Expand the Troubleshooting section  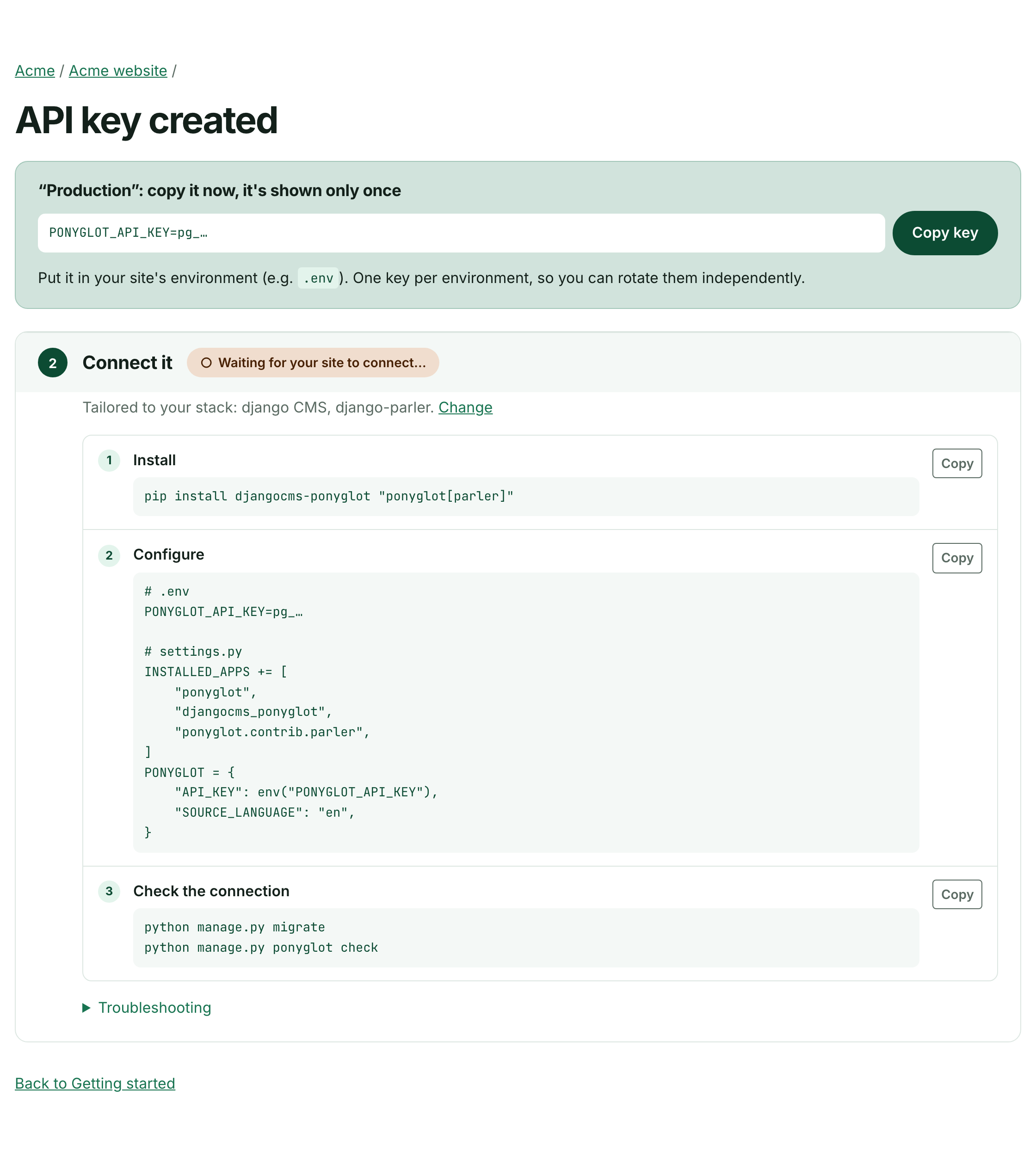tap(147, 1008)
